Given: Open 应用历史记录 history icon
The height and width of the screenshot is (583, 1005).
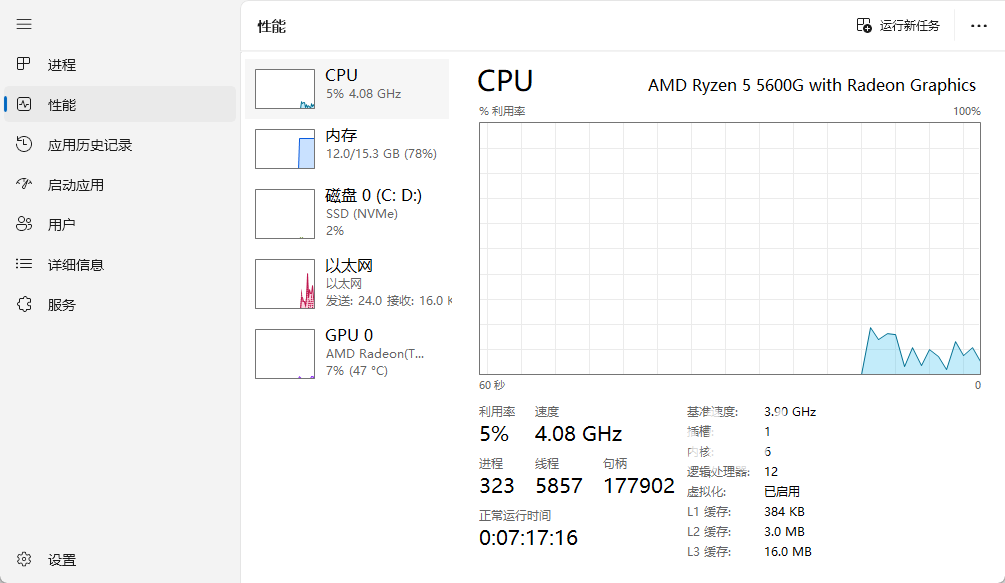Looking at the screenshot, I should (25, 145).
